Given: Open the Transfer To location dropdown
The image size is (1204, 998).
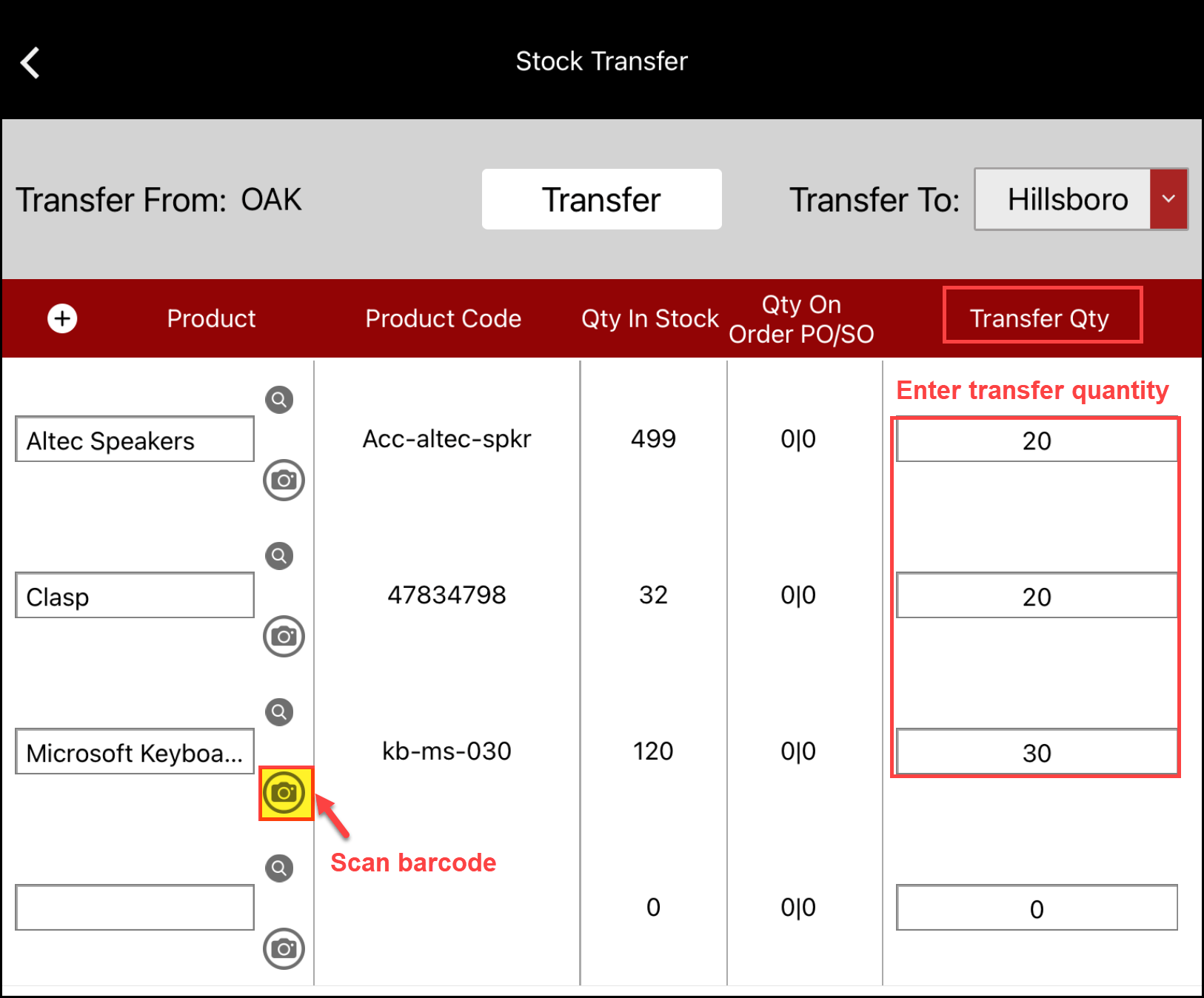Looking at the screenshot, I should pyautogui.click(x=1168, y=199).
